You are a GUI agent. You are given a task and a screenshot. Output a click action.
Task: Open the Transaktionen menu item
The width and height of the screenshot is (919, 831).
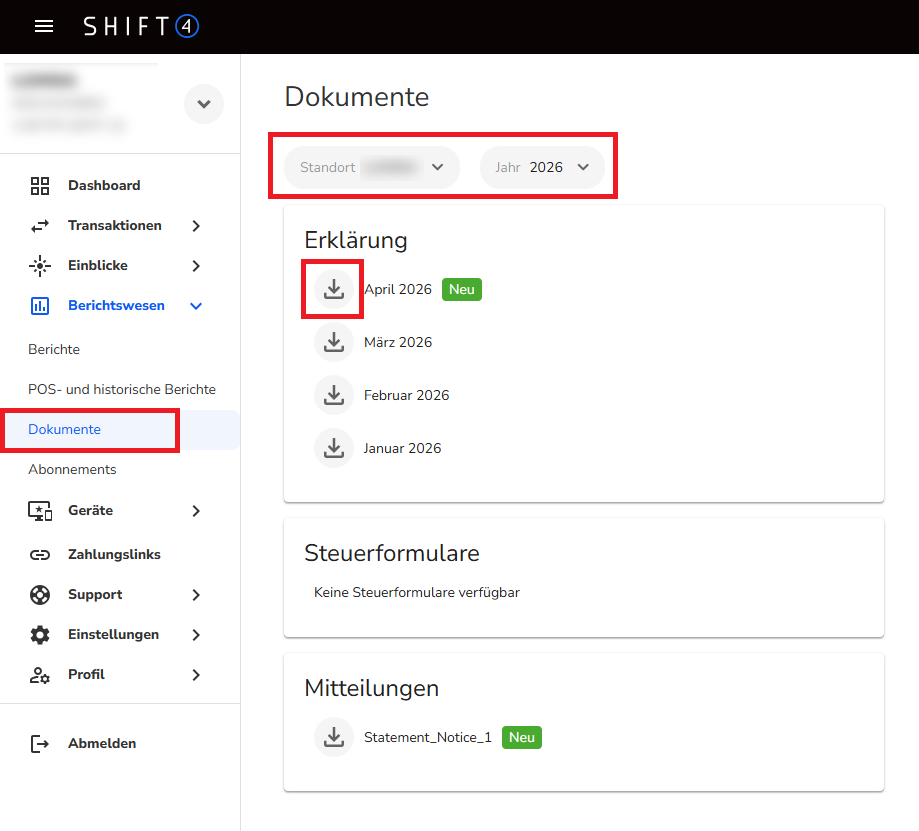tap(114, 226)
